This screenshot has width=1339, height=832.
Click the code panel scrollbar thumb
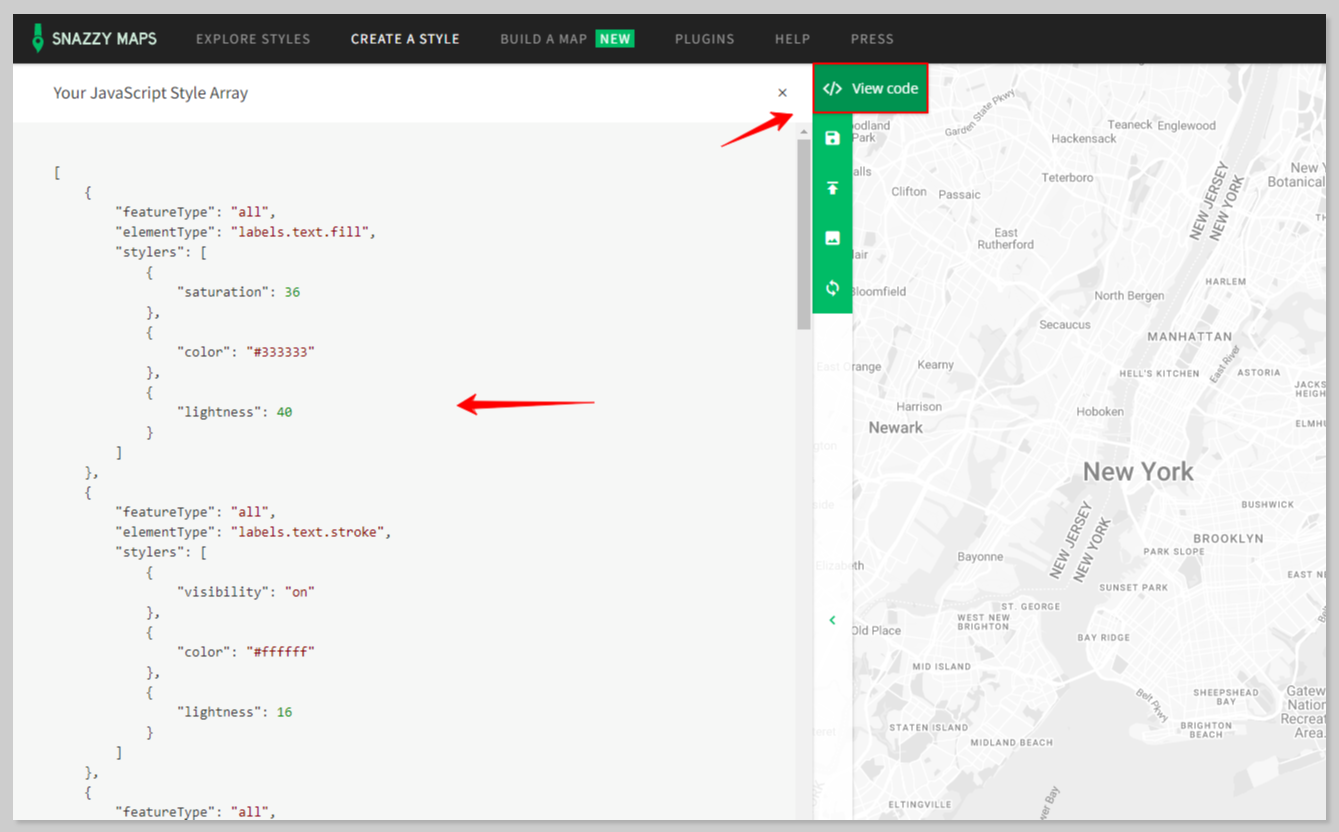click(x=803, y=235)
